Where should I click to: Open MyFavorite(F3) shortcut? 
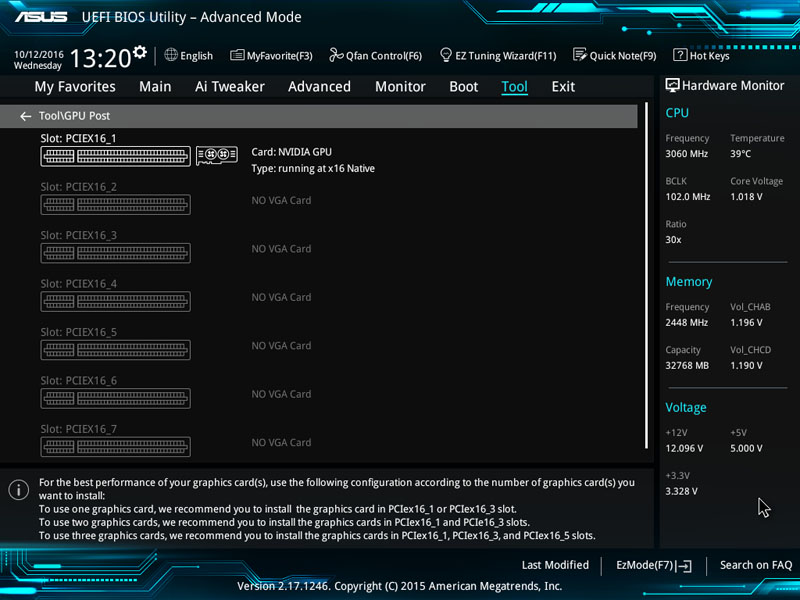click(271, 56)
